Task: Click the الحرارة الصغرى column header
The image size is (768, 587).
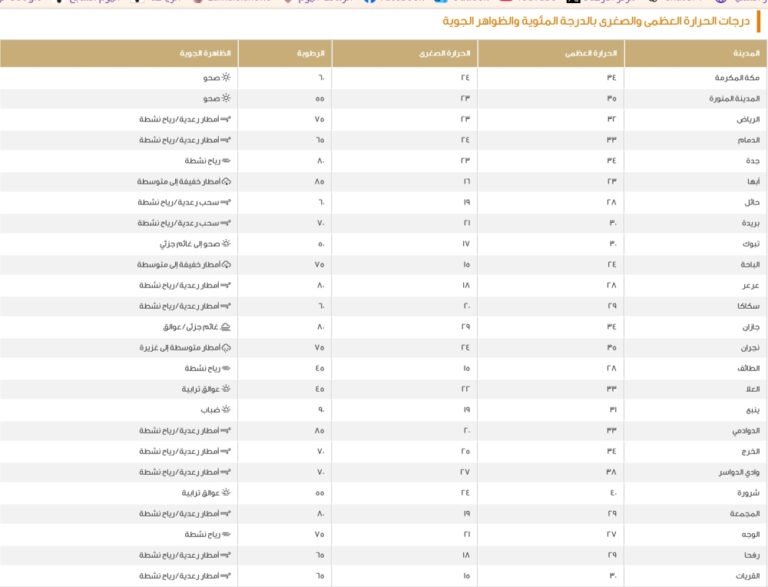Action: (405, 53)
